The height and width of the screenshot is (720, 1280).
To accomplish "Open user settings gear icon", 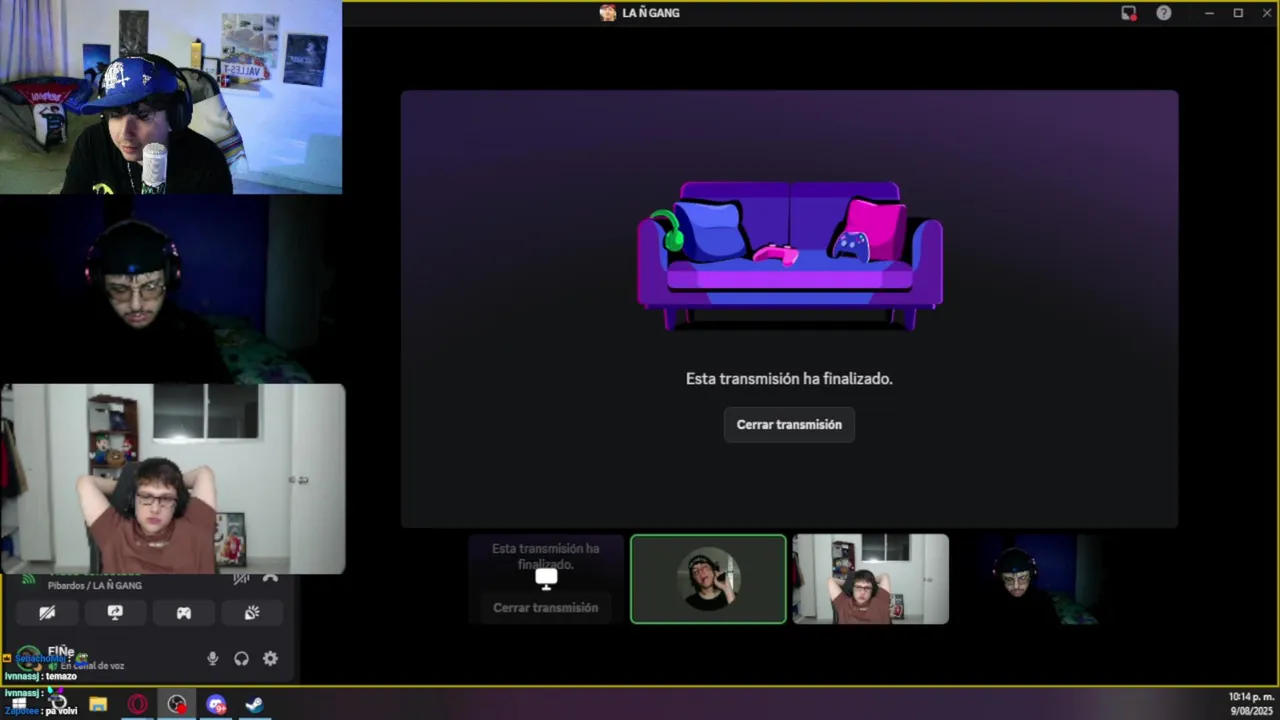I will (x=270, y=658).
